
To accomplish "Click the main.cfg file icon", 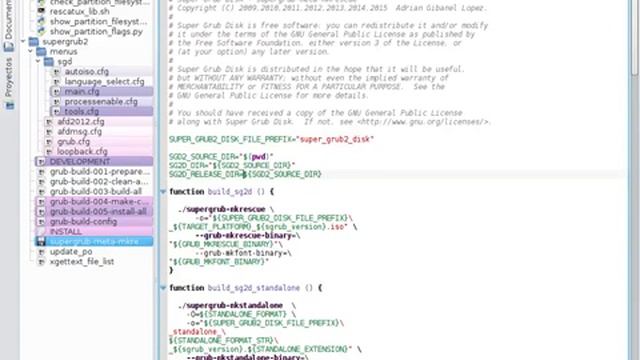I will click(56, 92).
